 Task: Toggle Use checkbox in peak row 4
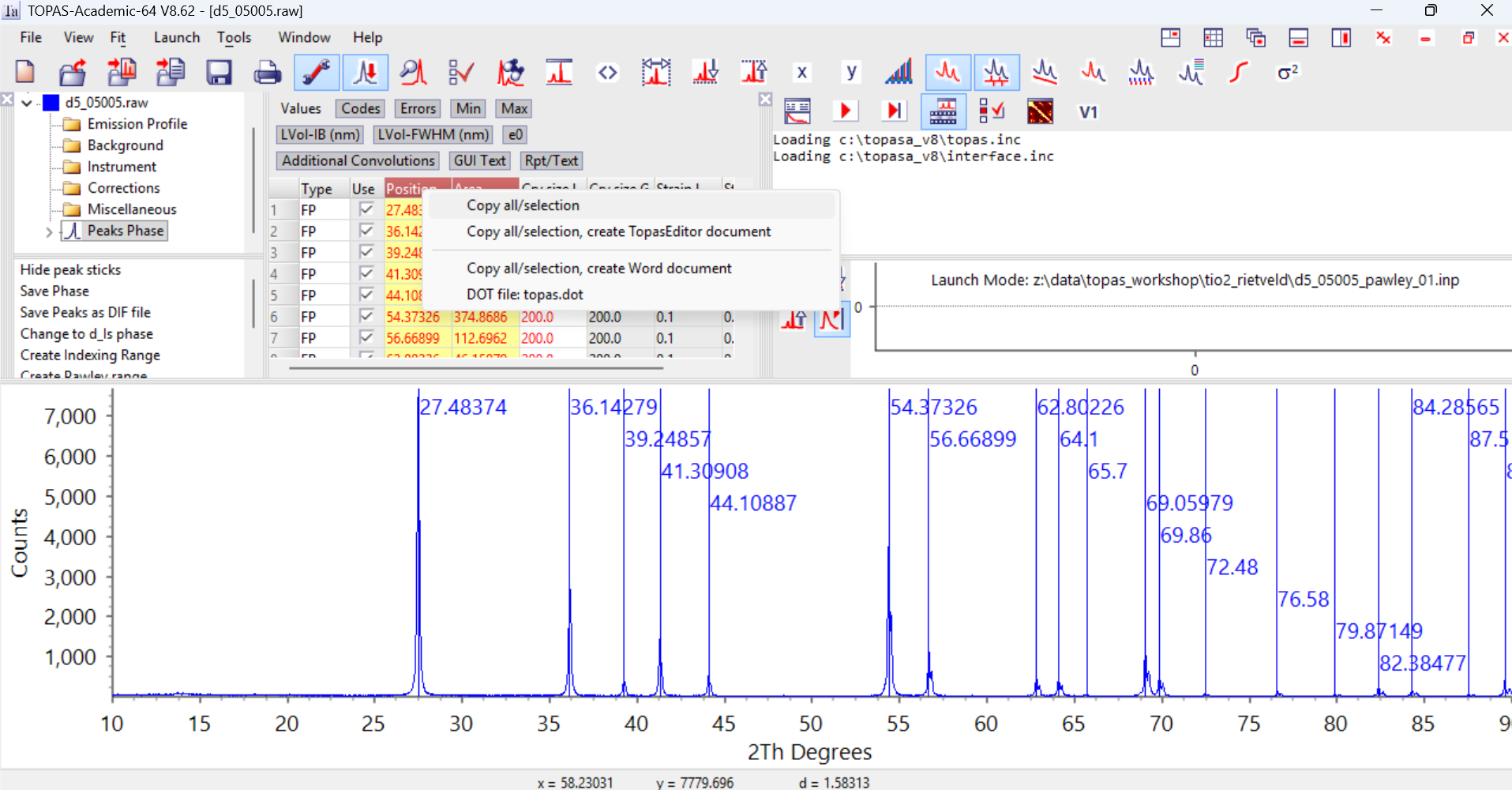click(x=366, y=273)
